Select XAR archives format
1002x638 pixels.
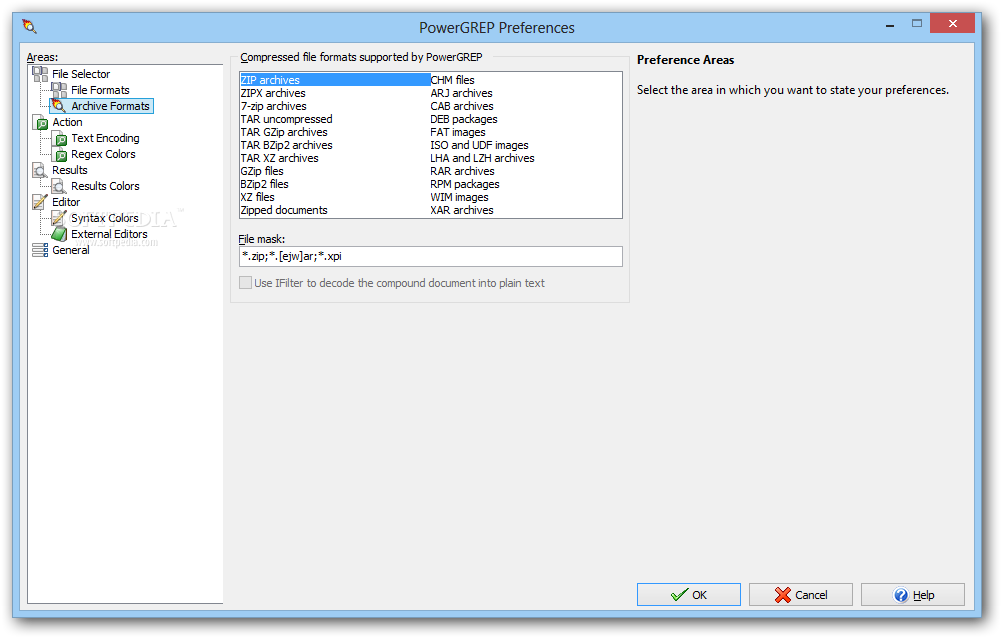[x=462, y=210]
